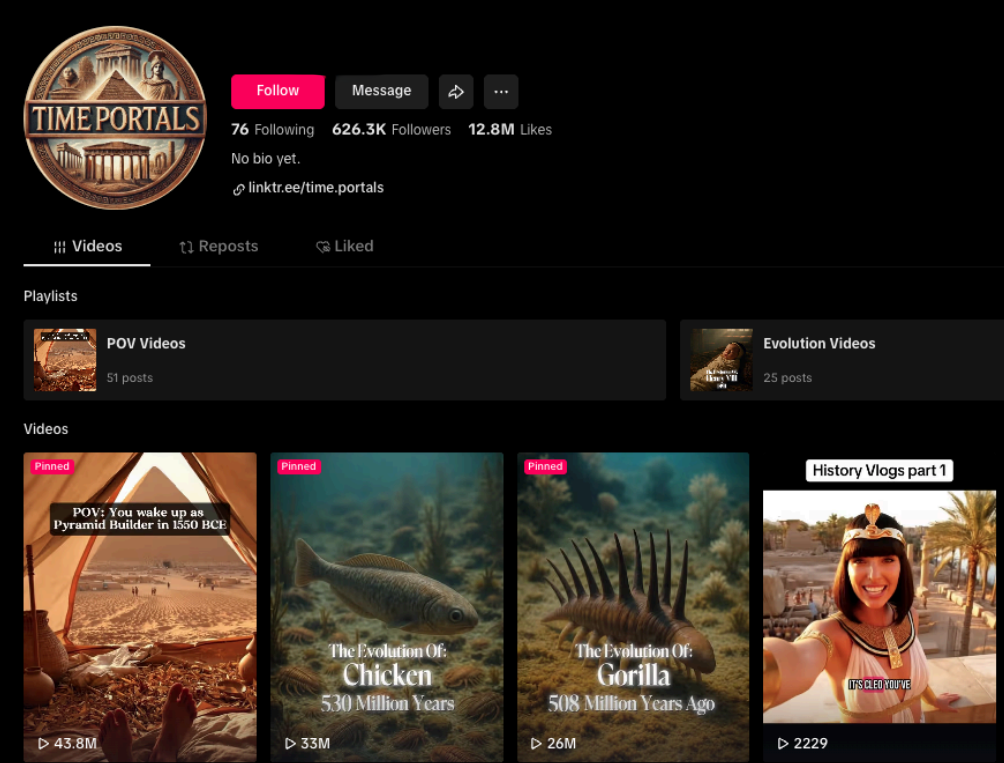This screenshot has height=763, width=1004.
Task: View the 626.3K Followers list
Action: pyautogui.click(x=391, y=129)
